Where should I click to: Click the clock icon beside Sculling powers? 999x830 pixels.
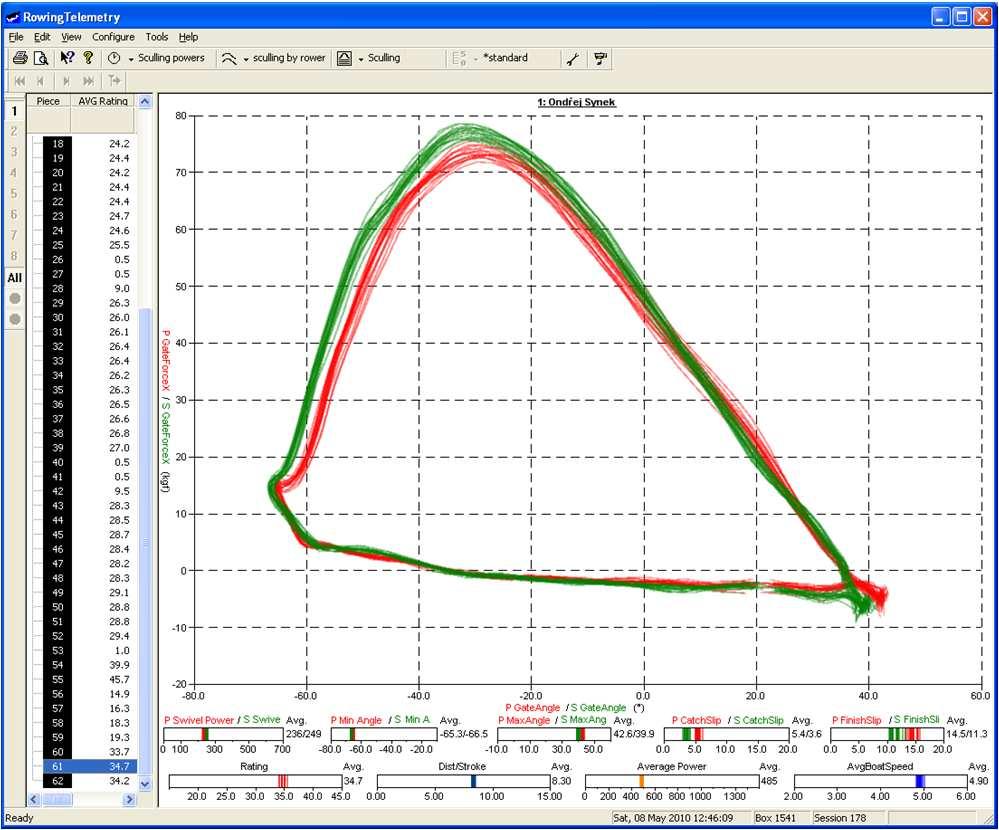(114, 58)
